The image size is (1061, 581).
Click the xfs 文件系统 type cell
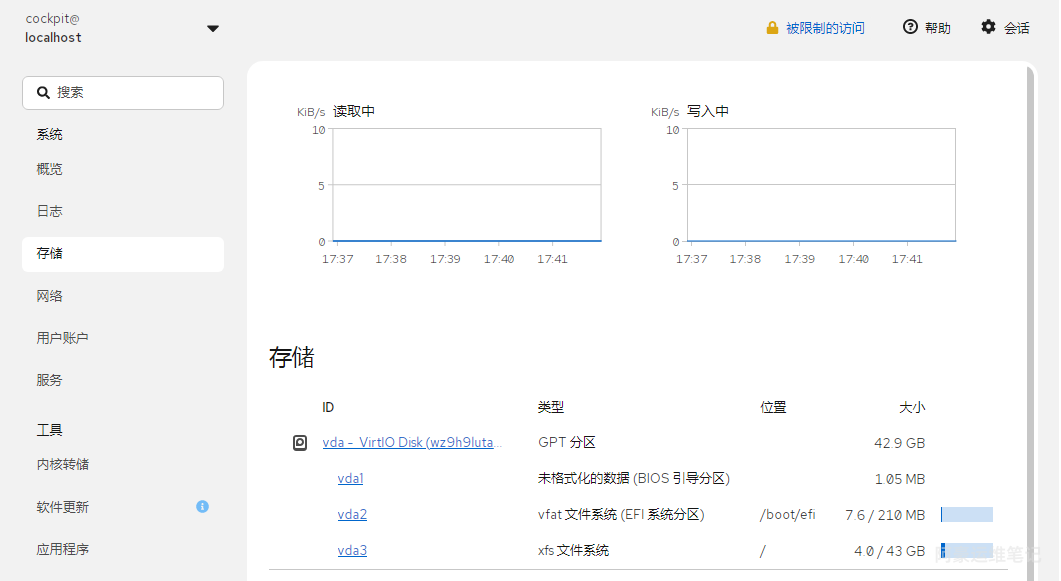tap(573, 550)
